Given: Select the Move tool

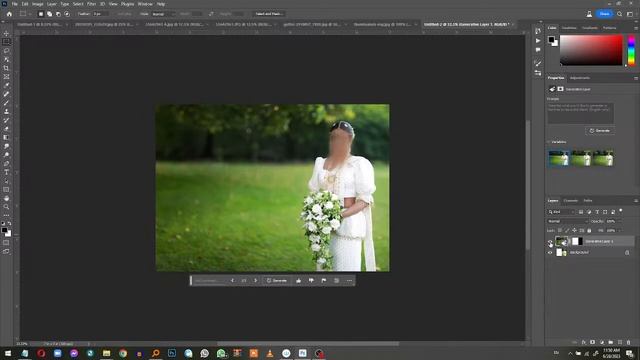Looking at the screenshot, I should [6, 33].
